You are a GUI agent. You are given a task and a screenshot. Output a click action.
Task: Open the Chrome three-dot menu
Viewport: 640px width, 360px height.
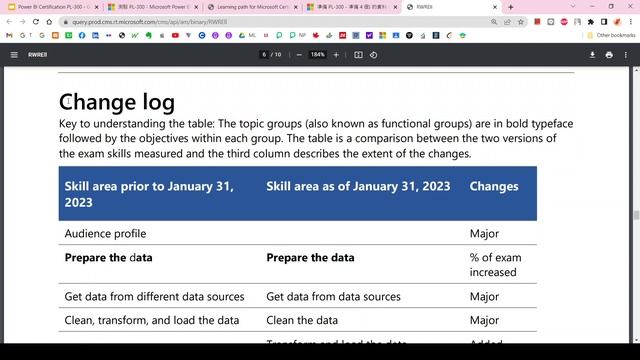[x=631, y=22]
